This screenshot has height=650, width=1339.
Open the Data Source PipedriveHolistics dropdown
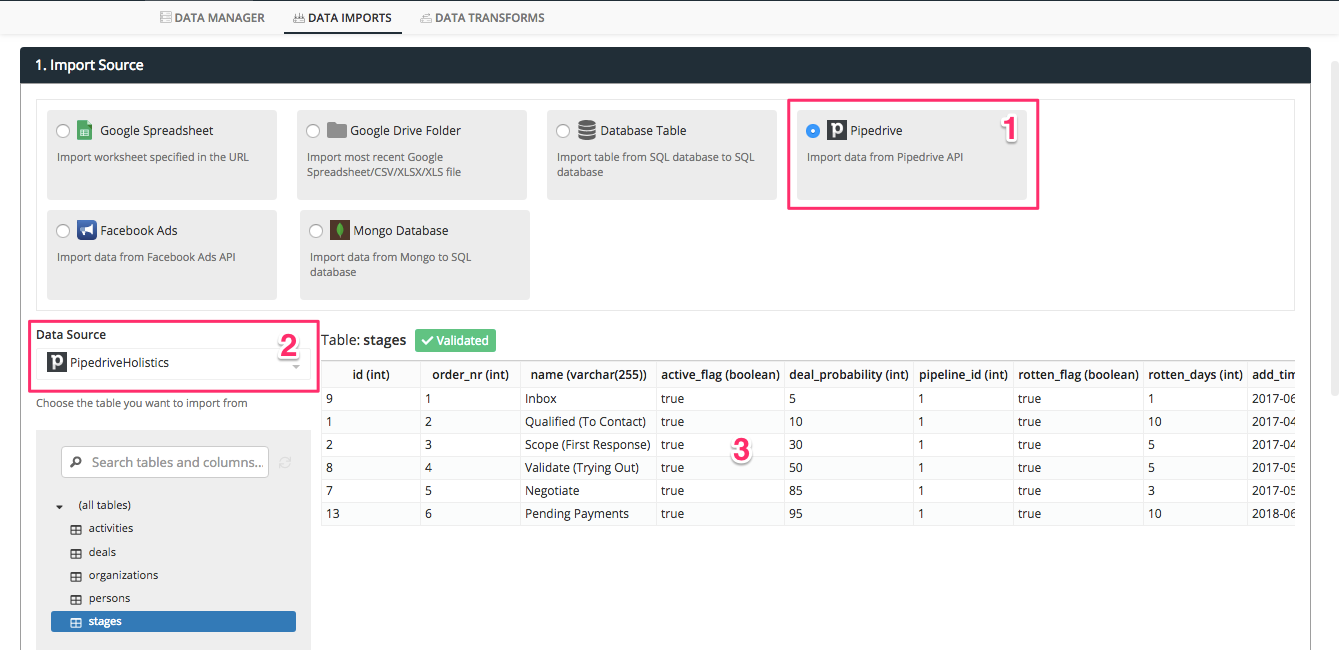(x=174, y=363)
